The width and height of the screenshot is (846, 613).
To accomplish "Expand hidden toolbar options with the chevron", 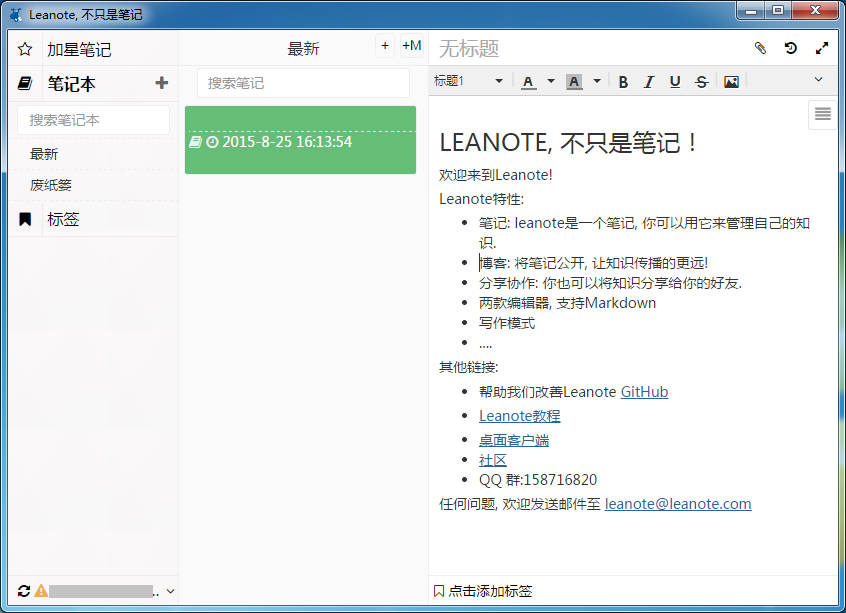I will [x=818, y=81].
